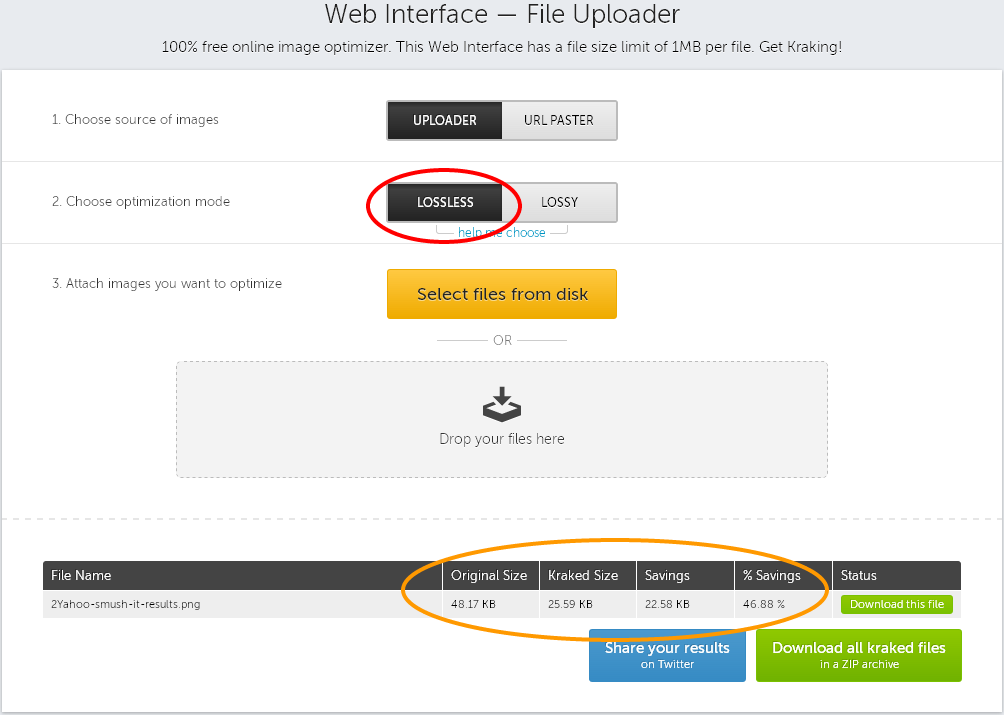Click the % Savings column header
1004x715 pixels.
(x=783, y=575)
